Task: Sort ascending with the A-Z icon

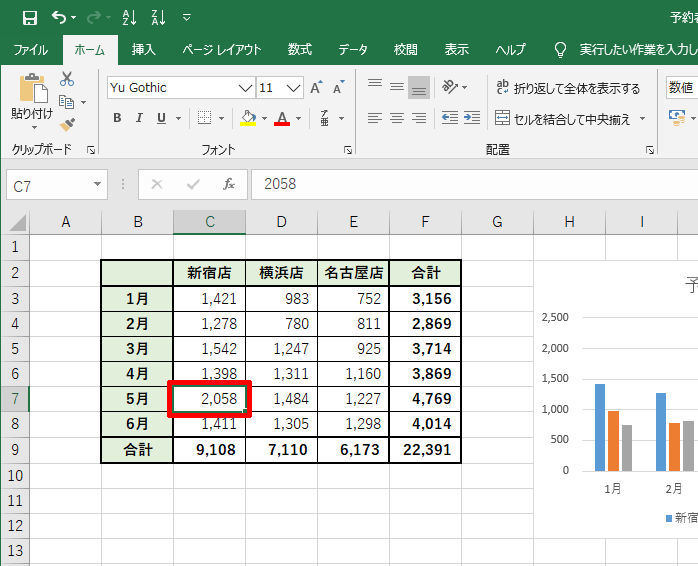Action: [129, 17]
